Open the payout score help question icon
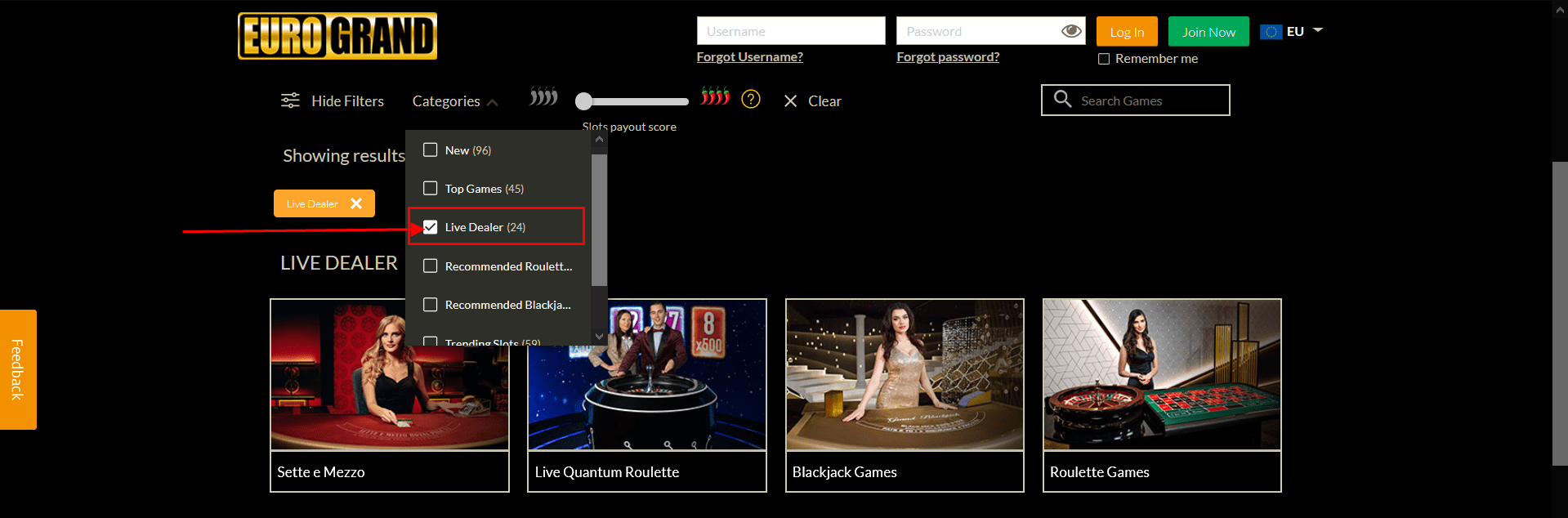This screenshot has width=1568, height=518. click(750, 100)
